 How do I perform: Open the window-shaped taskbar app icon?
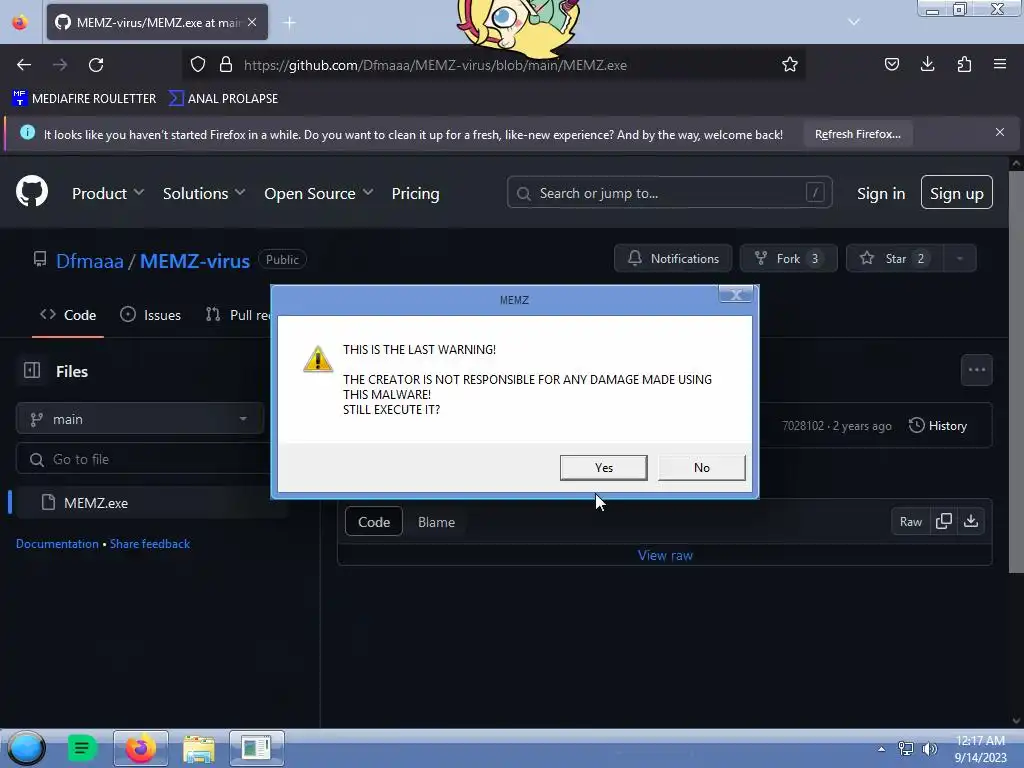click(x=256, y=748)
